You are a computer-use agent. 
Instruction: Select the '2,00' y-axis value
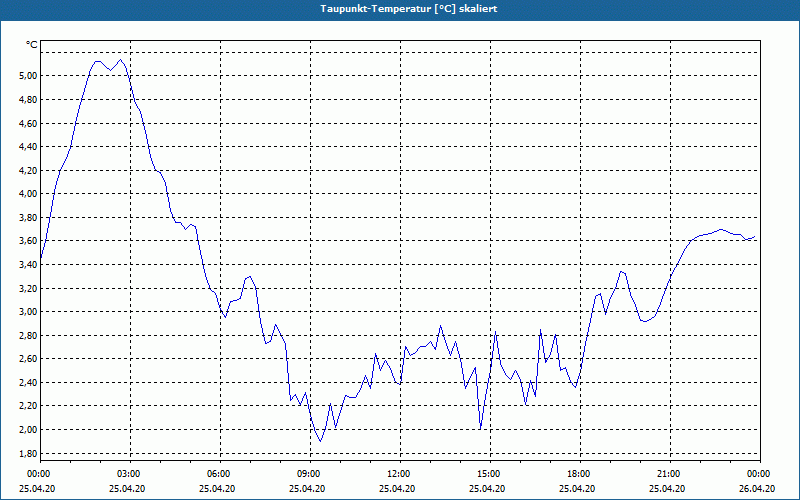pos(28,430)
